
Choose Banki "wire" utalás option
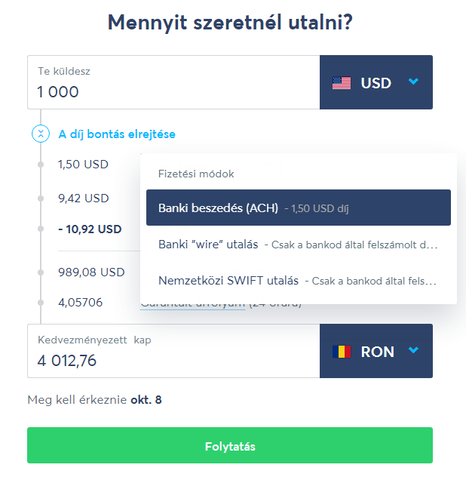[x=298, y=244]
